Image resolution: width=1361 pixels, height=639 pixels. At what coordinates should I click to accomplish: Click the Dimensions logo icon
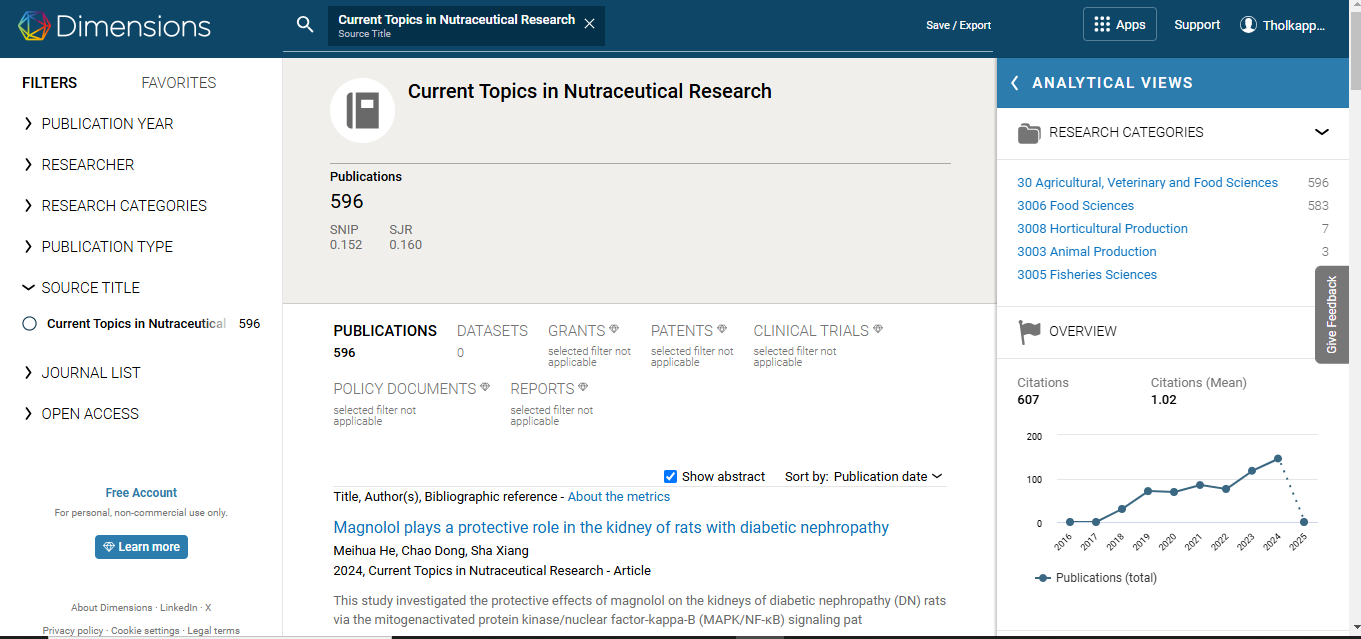click(x=34, y=26)
